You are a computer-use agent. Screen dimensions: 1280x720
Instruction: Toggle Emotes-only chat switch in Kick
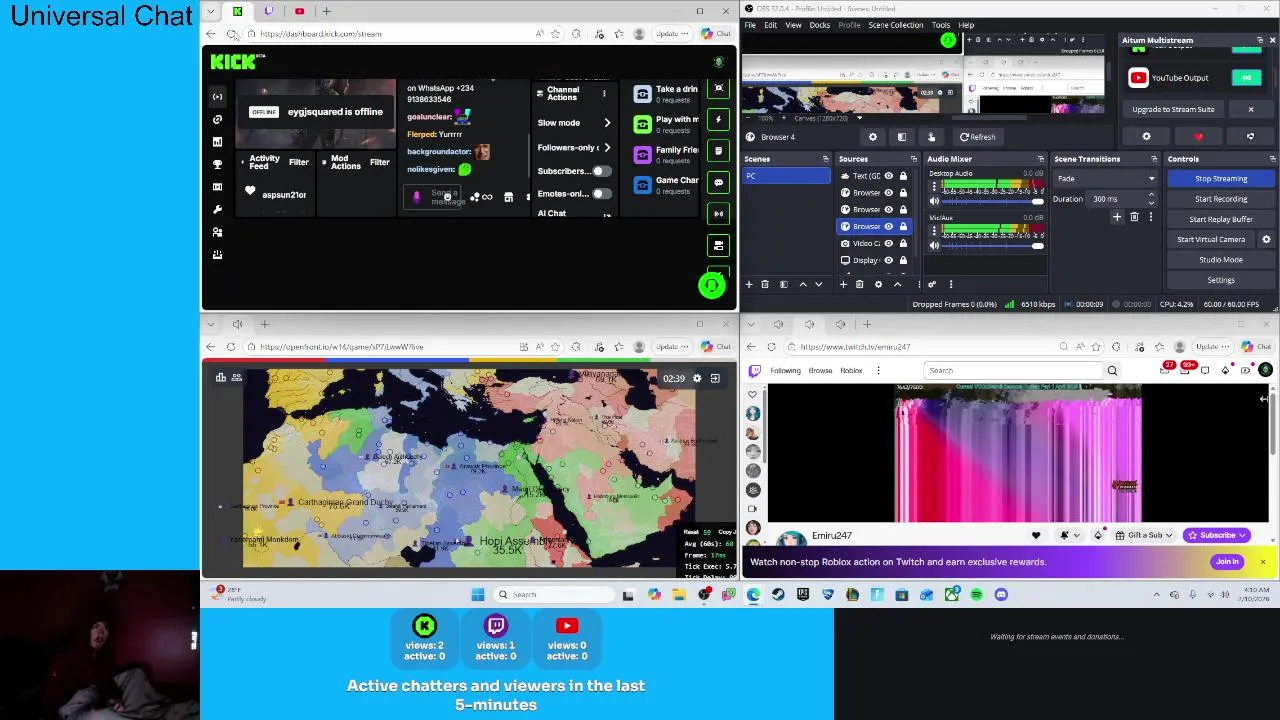(600, 194)
